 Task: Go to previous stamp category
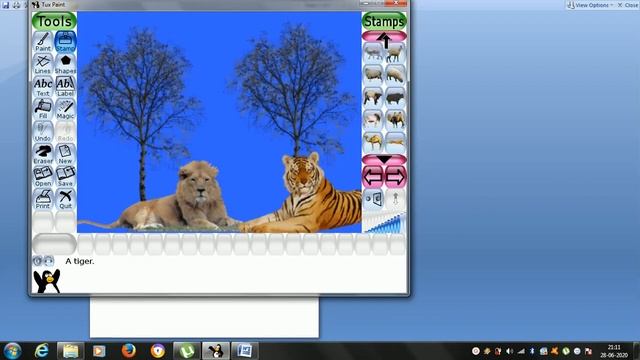coord(373,177)
